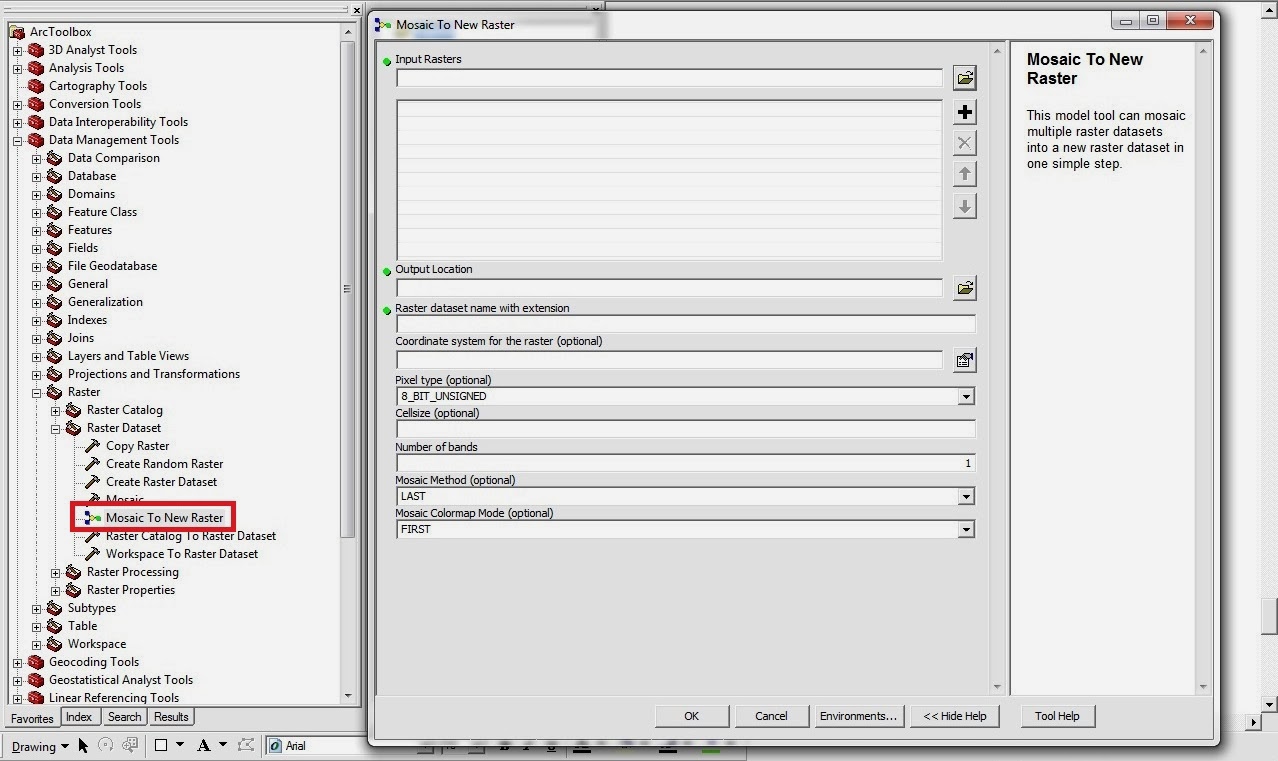Open Environments settings
The image size is (1278, 761).
pos(858,716)
